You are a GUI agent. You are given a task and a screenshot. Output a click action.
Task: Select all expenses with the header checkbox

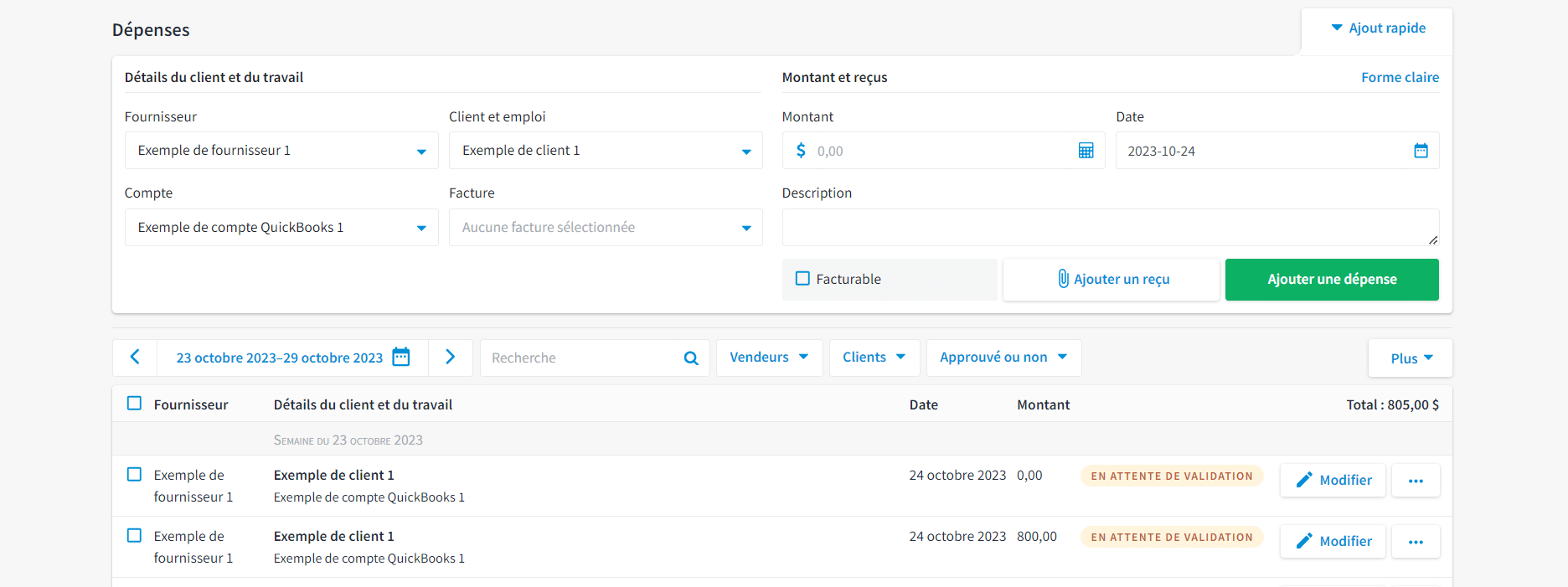coord(134,404)
